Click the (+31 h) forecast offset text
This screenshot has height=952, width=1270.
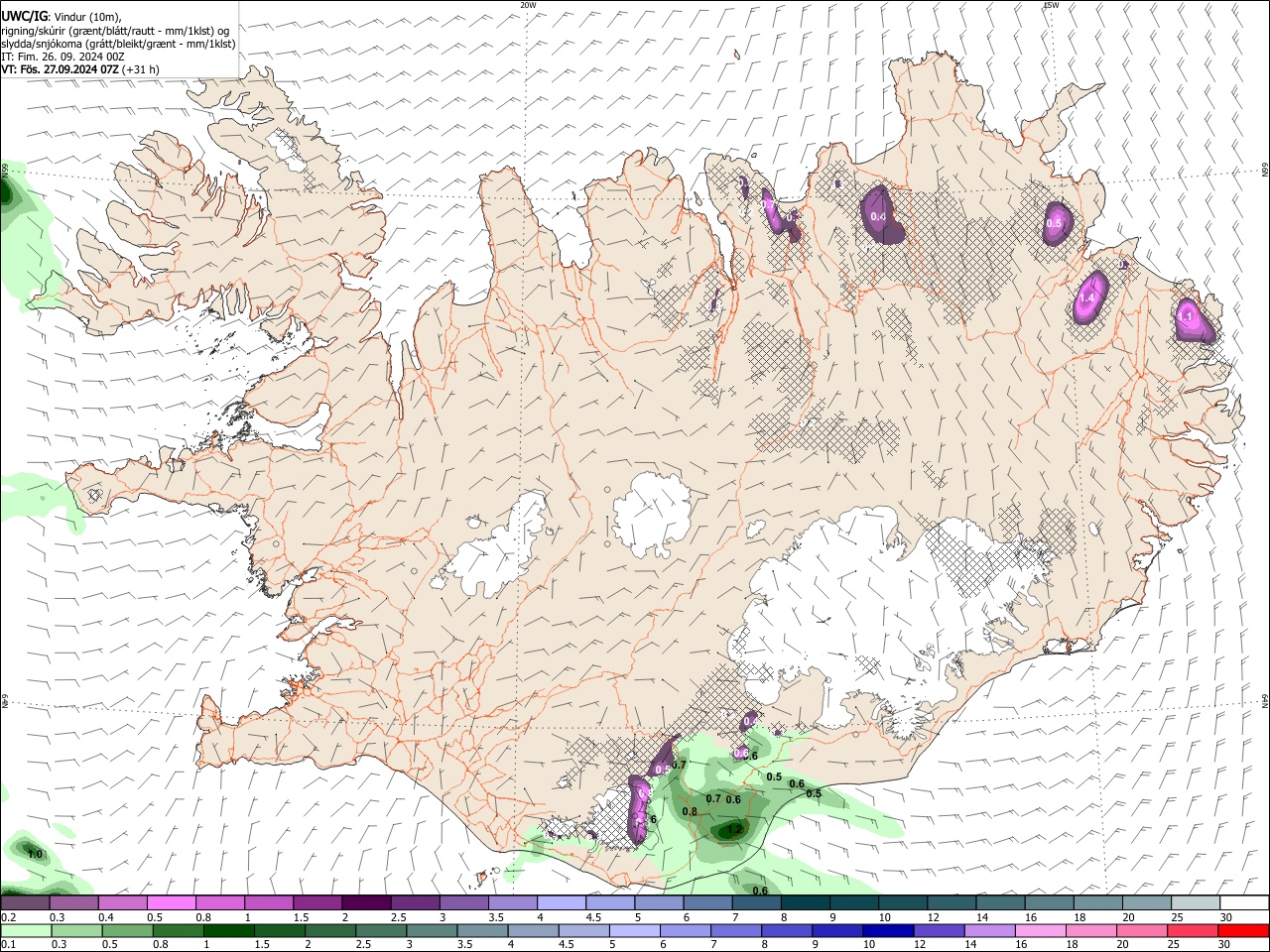141,69
